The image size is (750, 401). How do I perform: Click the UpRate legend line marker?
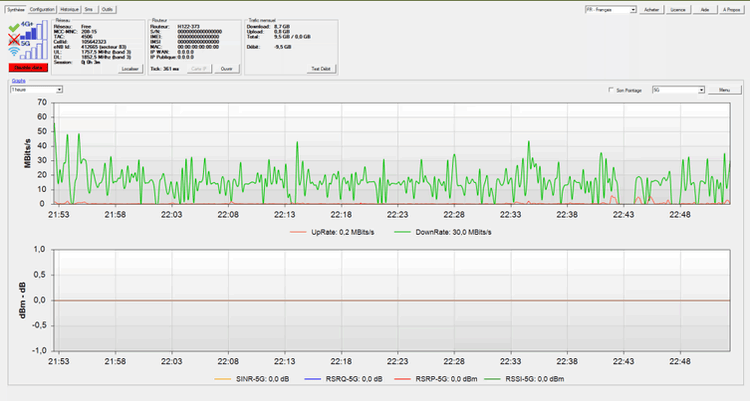[x=297, y=231]
